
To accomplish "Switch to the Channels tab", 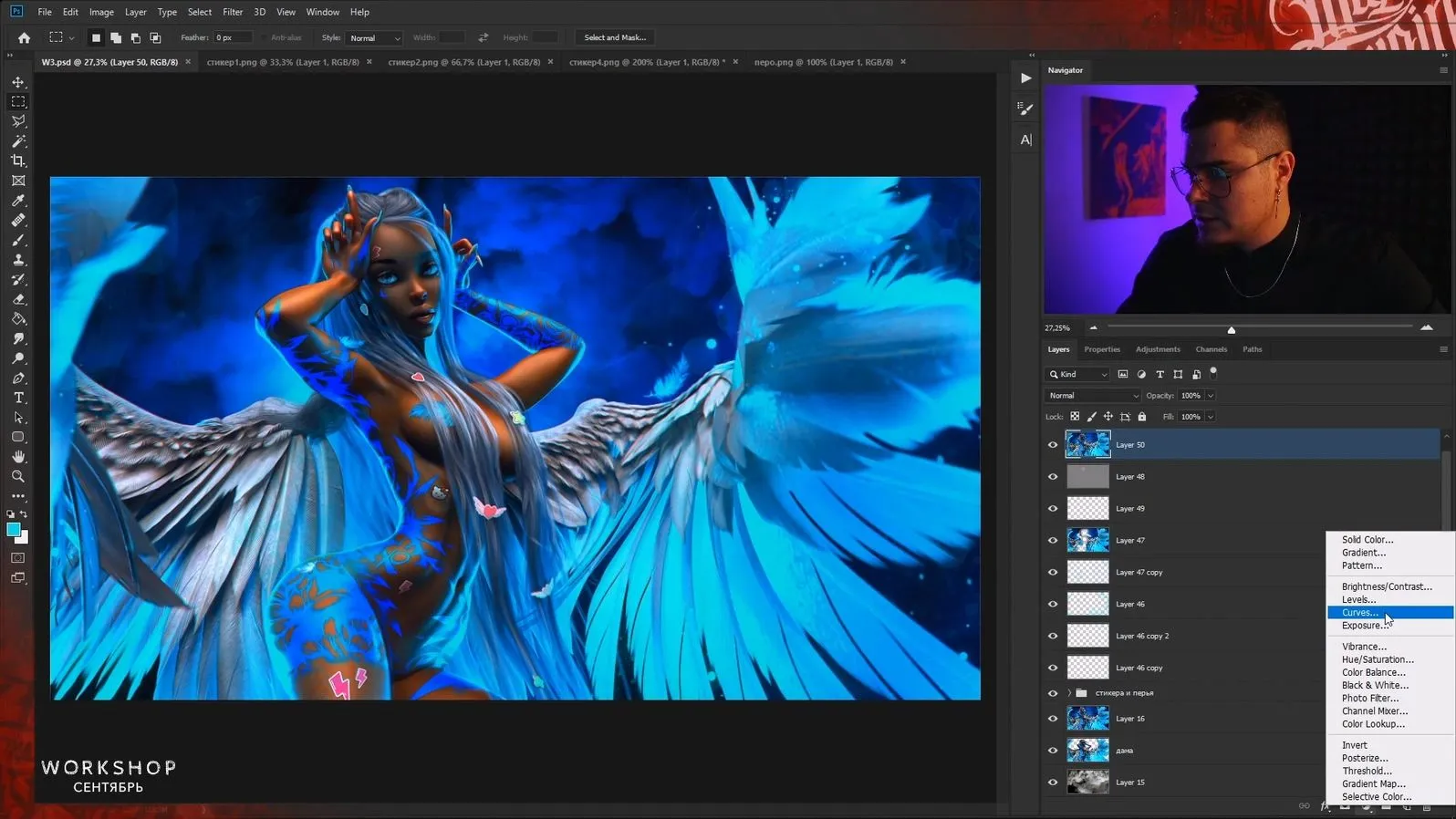I will click(1211, 349).
